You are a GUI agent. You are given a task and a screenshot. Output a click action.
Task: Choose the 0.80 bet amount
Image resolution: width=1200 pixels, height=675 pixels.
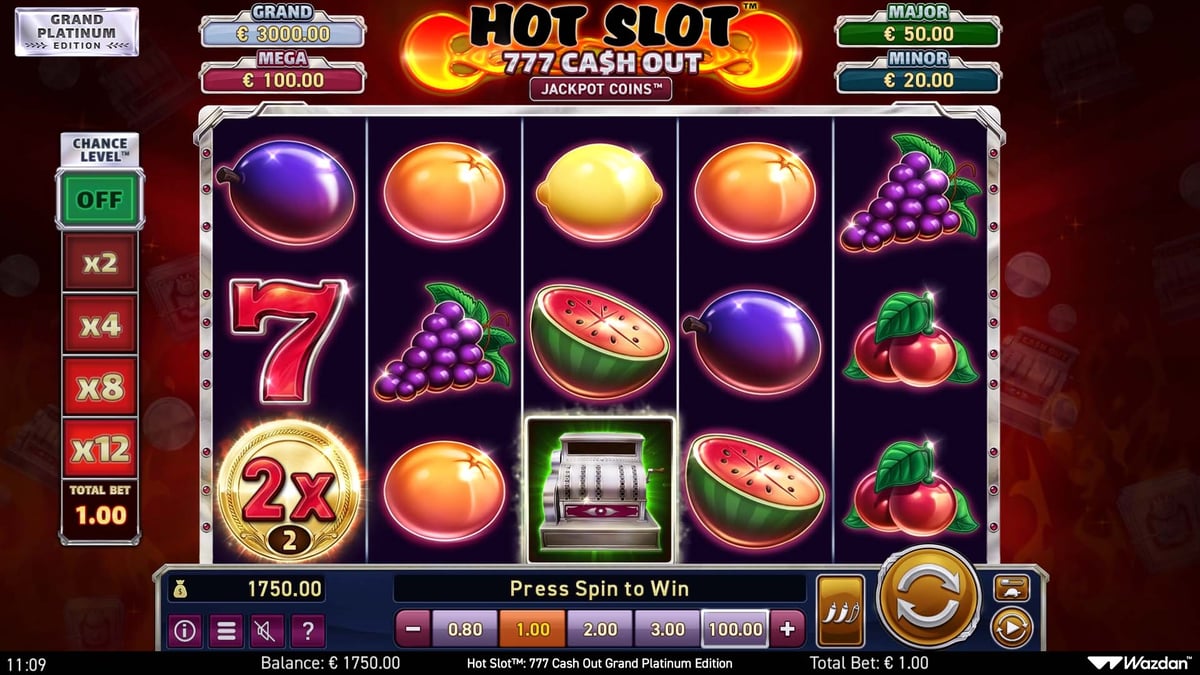click(x=465, y=629)
